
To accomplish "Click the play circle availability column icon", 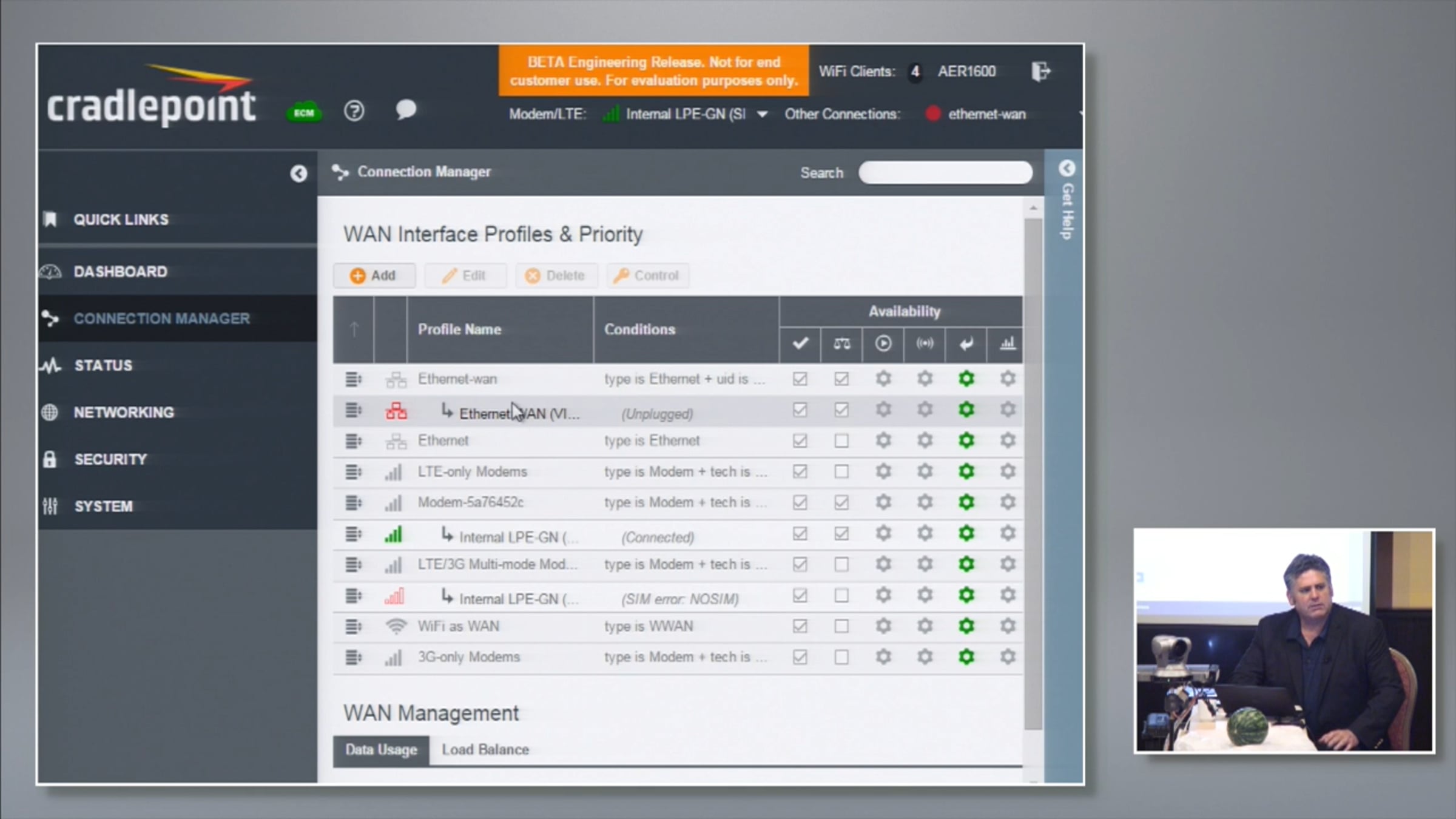I will click(883, 344).
